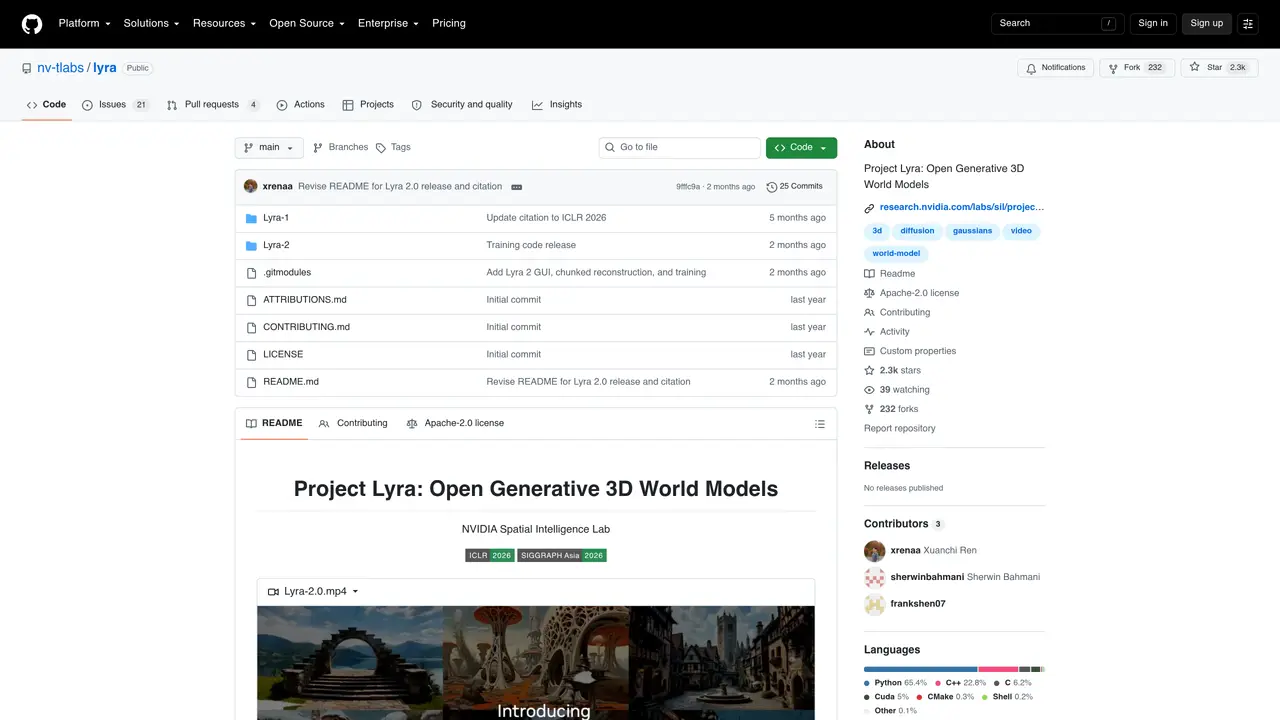
Task: Click the Python segment of languages bar
Action: (x=920, y=669)
